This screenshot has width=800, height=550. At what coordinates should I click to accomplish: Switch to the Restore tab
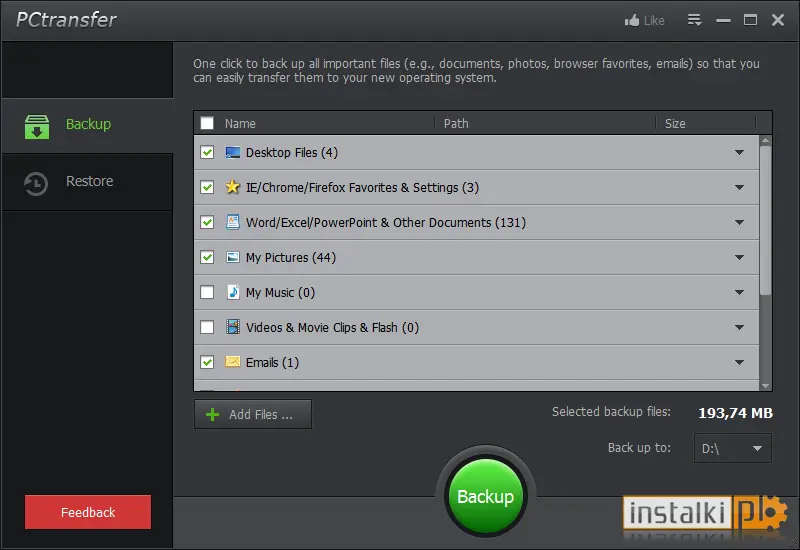[x=87, y=182]
